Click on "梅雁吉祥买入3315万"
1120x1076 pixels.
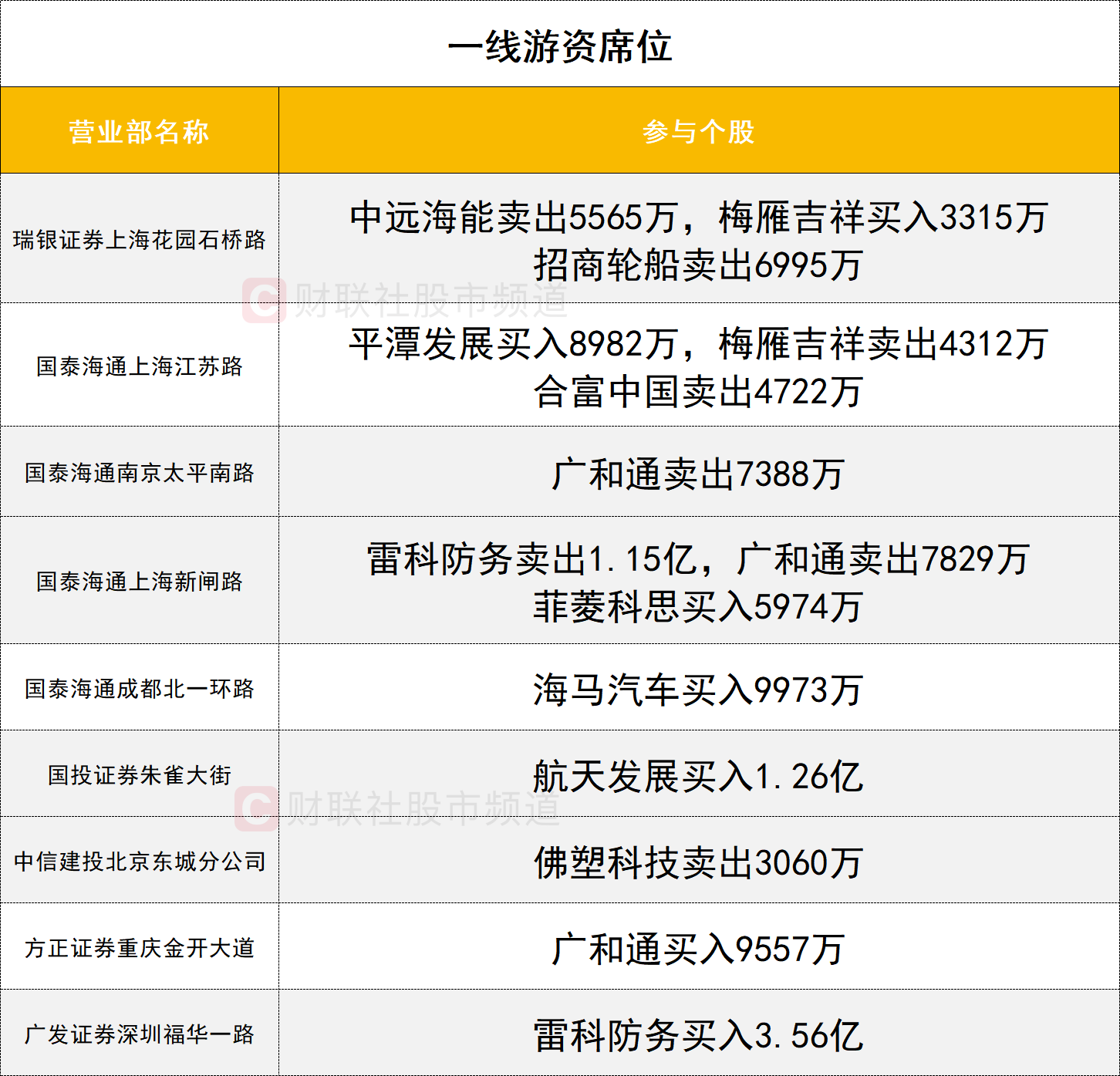click(883, 218)
